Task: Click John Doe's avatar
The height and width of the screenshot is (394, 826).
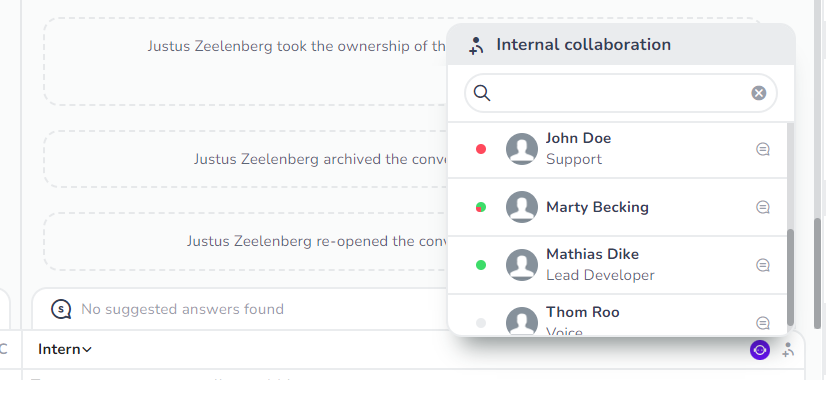Action: pyautogui.click(x=522, y=149)
